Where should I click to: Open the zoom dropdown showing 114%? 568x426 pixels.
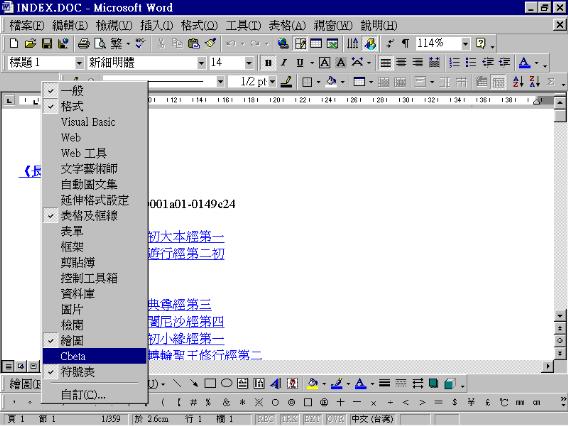point(465,44)
